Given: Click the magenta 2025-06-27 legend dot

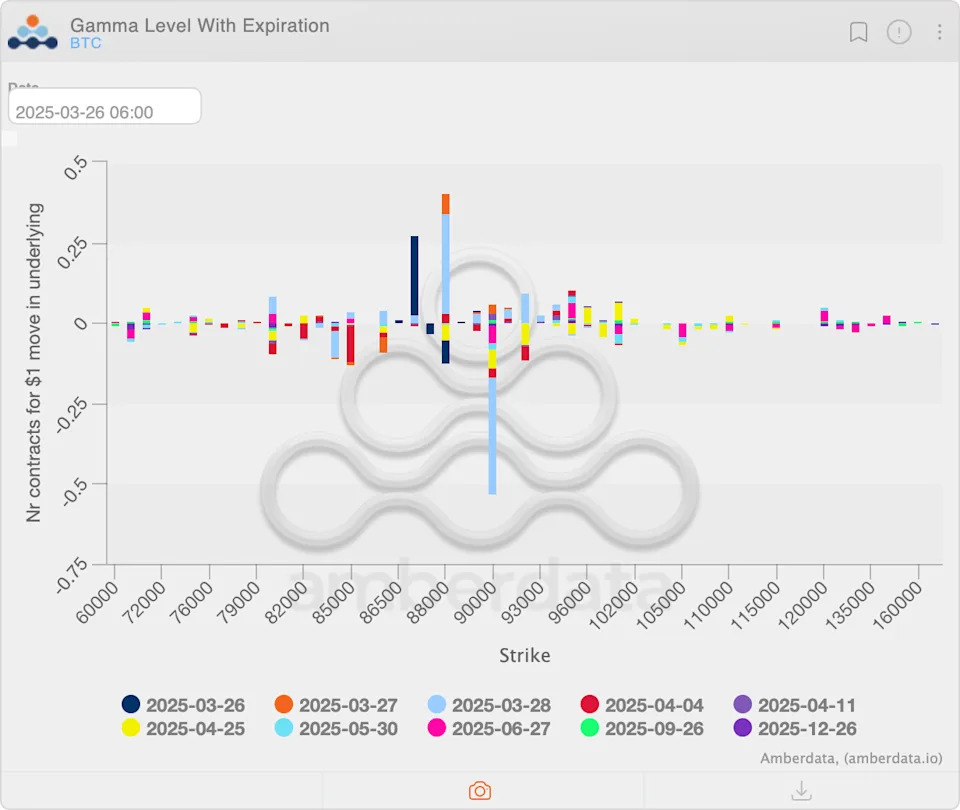Looking at the screenshot, I should 437,727.
